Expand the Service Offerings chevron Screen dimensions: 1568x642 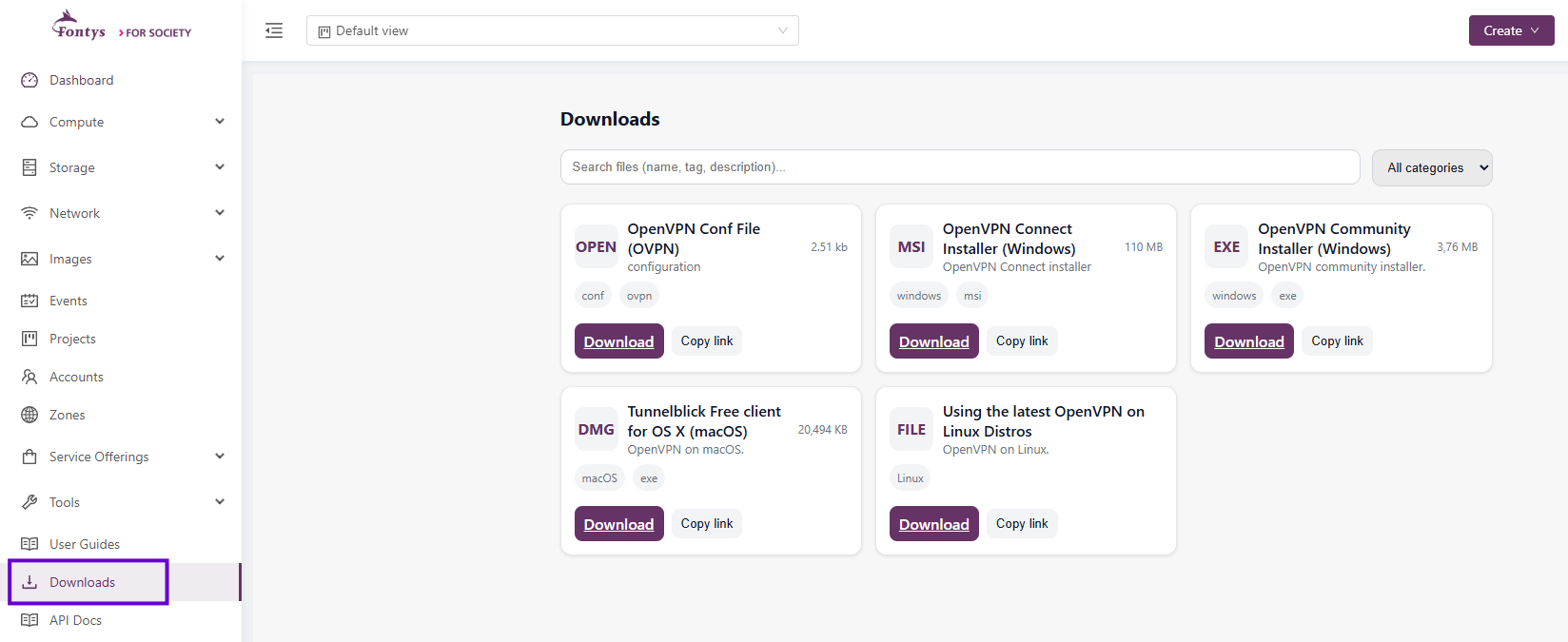(220, 457)
